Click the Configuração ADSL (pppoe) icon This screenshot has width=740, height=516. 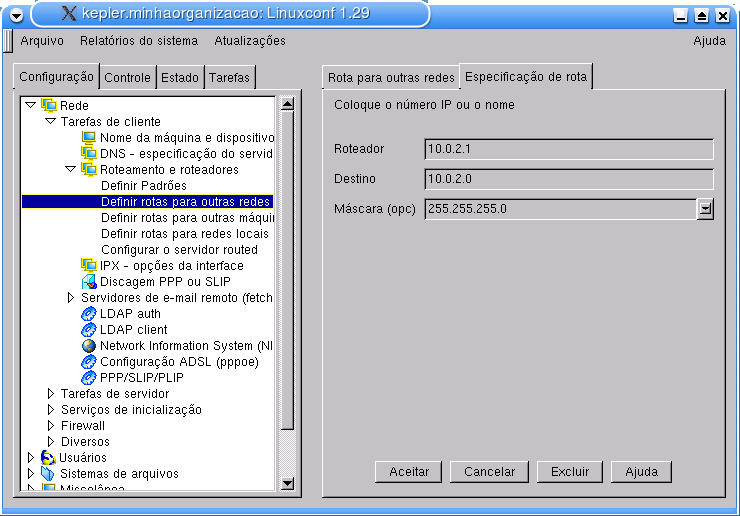click(88, 362)
